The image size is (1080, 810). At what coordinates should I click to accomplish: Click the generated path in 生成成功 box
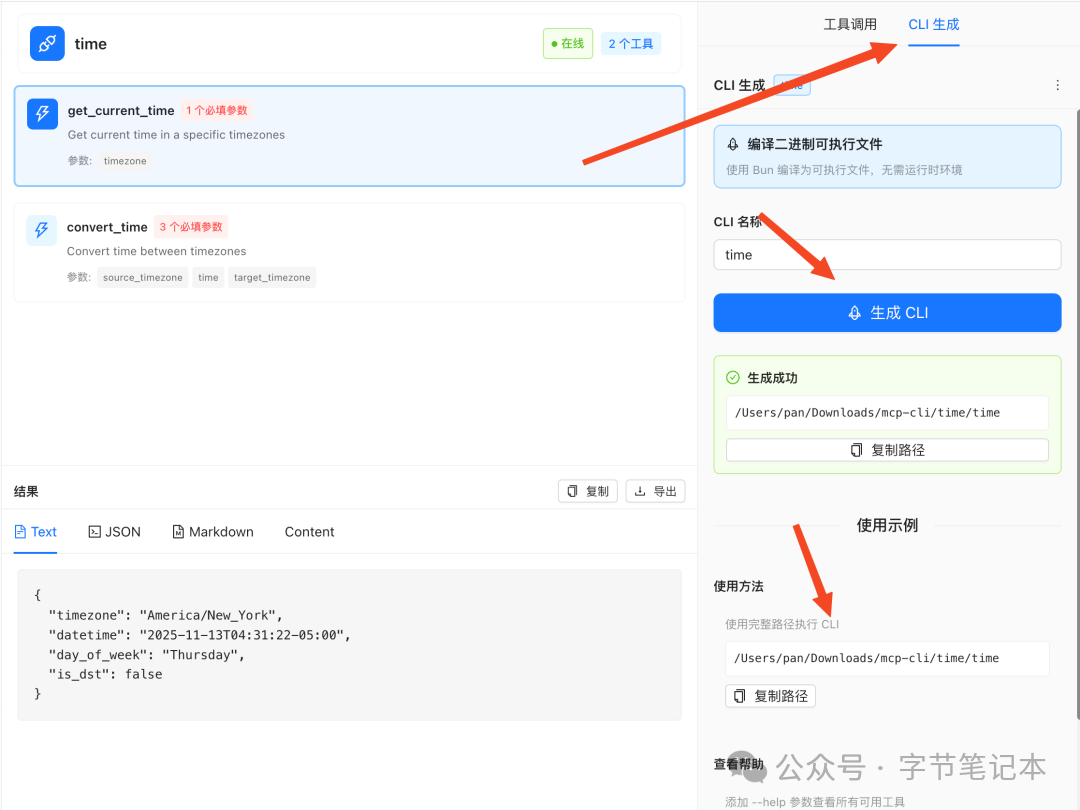click(x=887, y=413)
